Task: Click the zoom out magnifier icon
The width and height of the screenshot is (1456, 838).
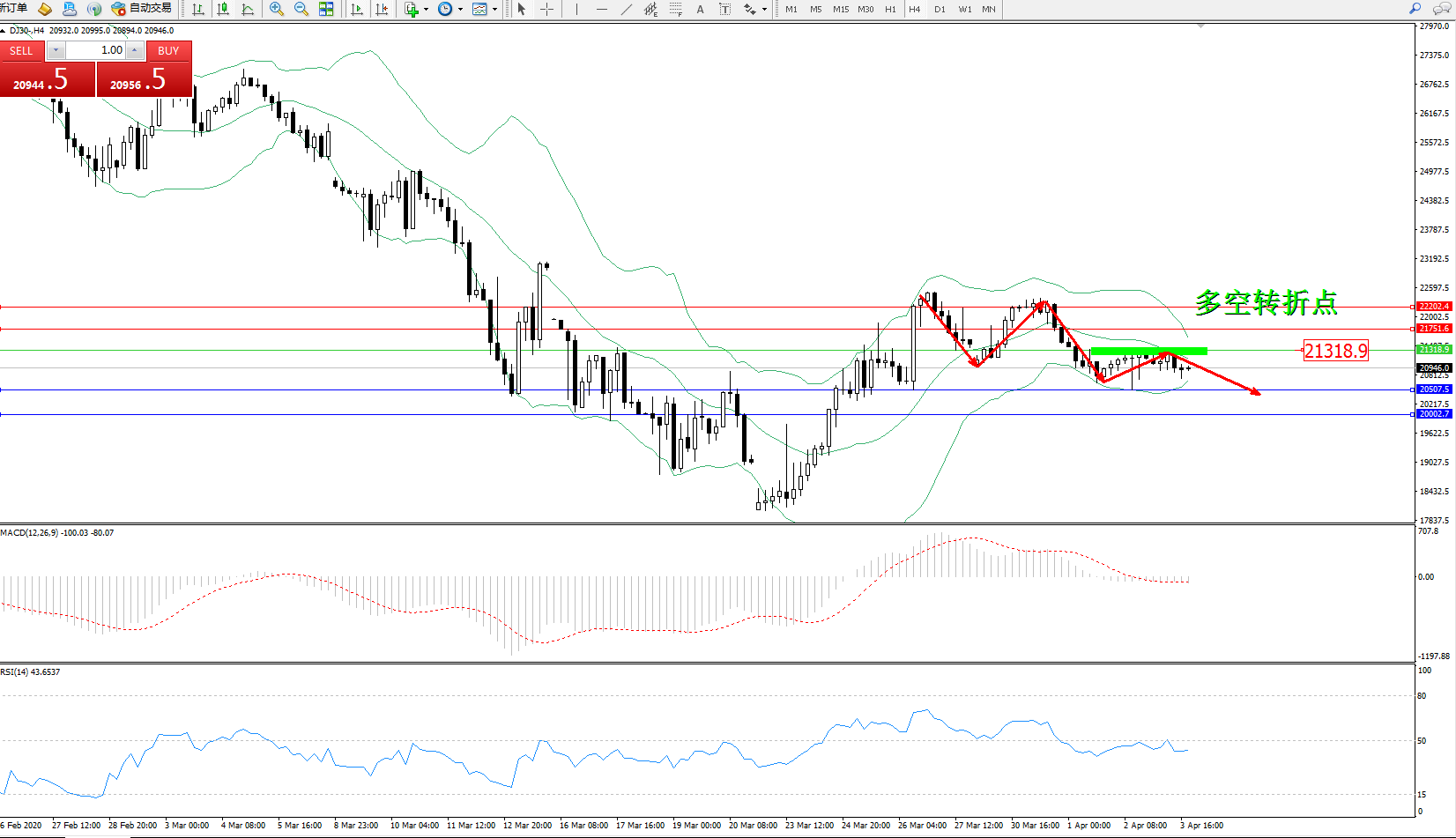Action: tap(301, 9)
